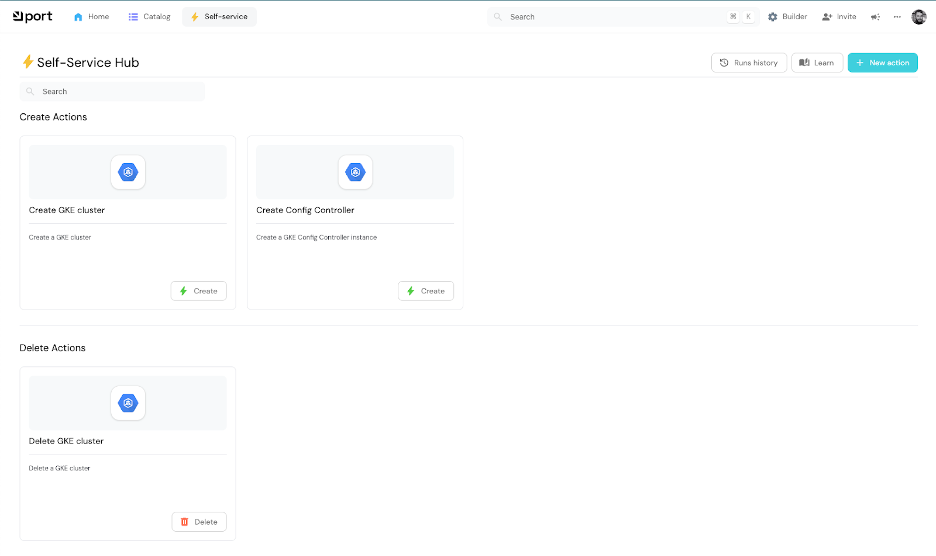
Task: Click the Create Config Controller card icon
Action: [355, 172]
